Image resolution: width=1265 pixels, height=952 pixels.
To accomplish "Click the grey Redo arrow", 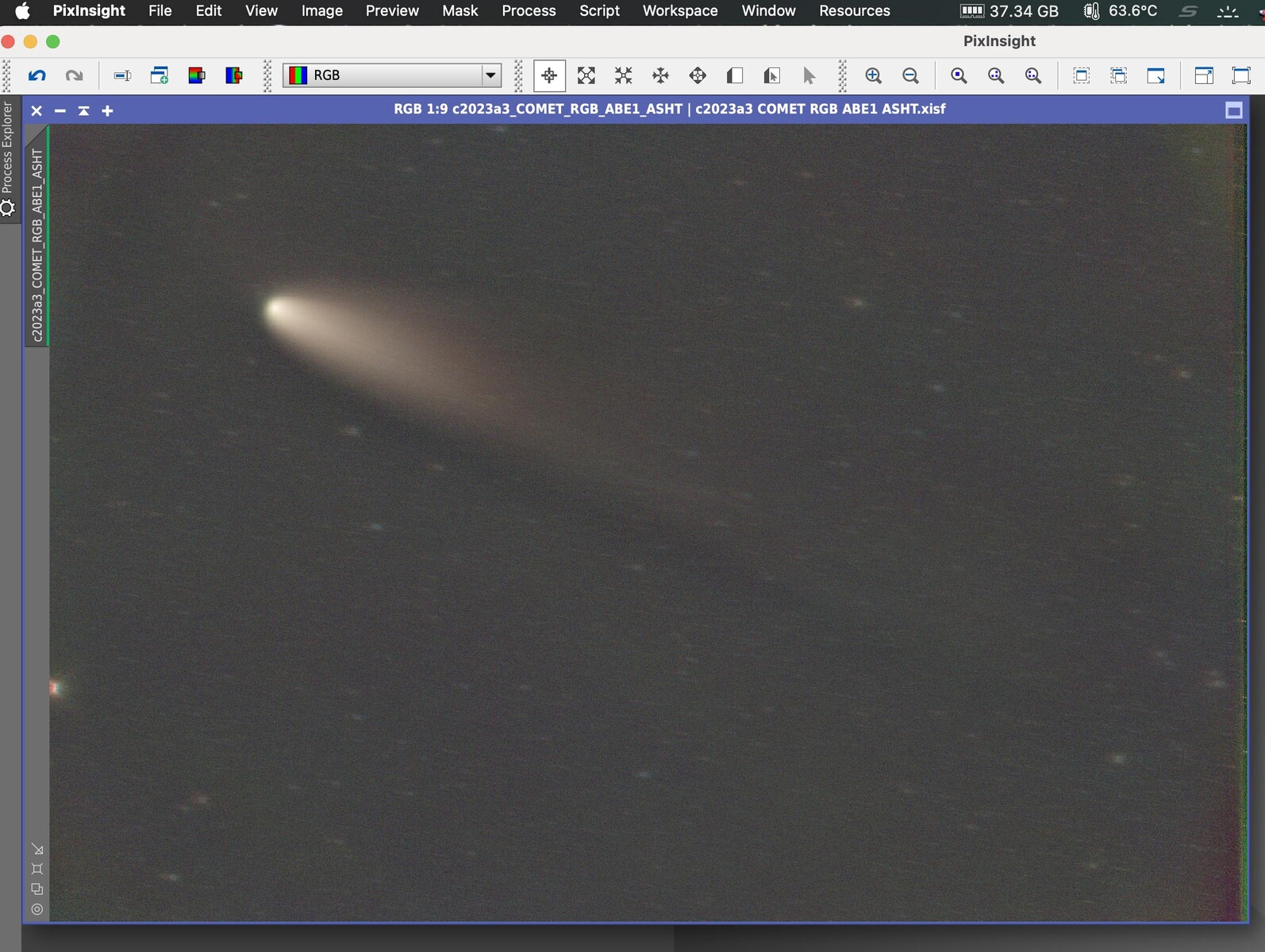I will coord(74,75).
